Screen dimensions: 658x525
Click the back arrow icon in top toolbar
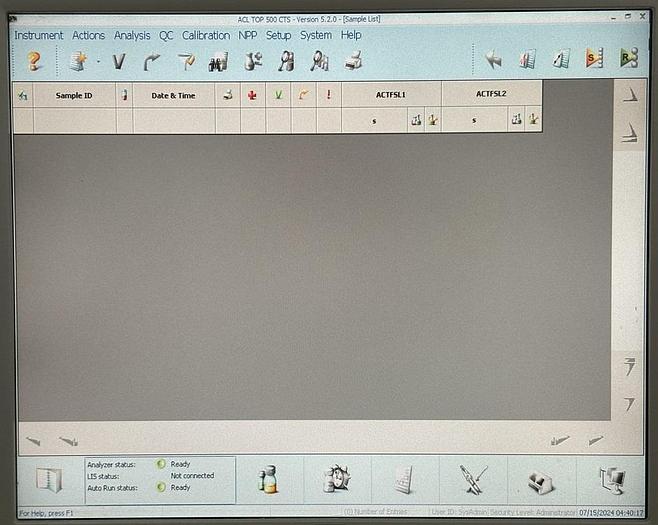click(x=493, y=60)
